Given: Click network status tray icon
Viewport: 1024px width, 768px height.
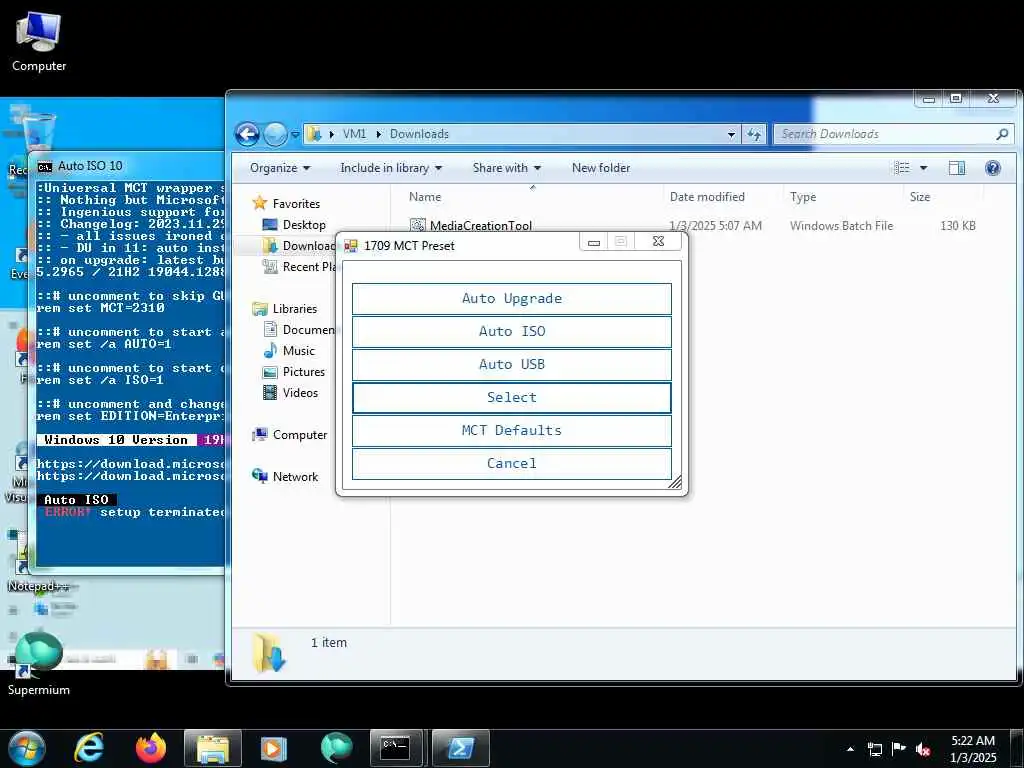Looking at the screenshot, I should tap(874, 749).
